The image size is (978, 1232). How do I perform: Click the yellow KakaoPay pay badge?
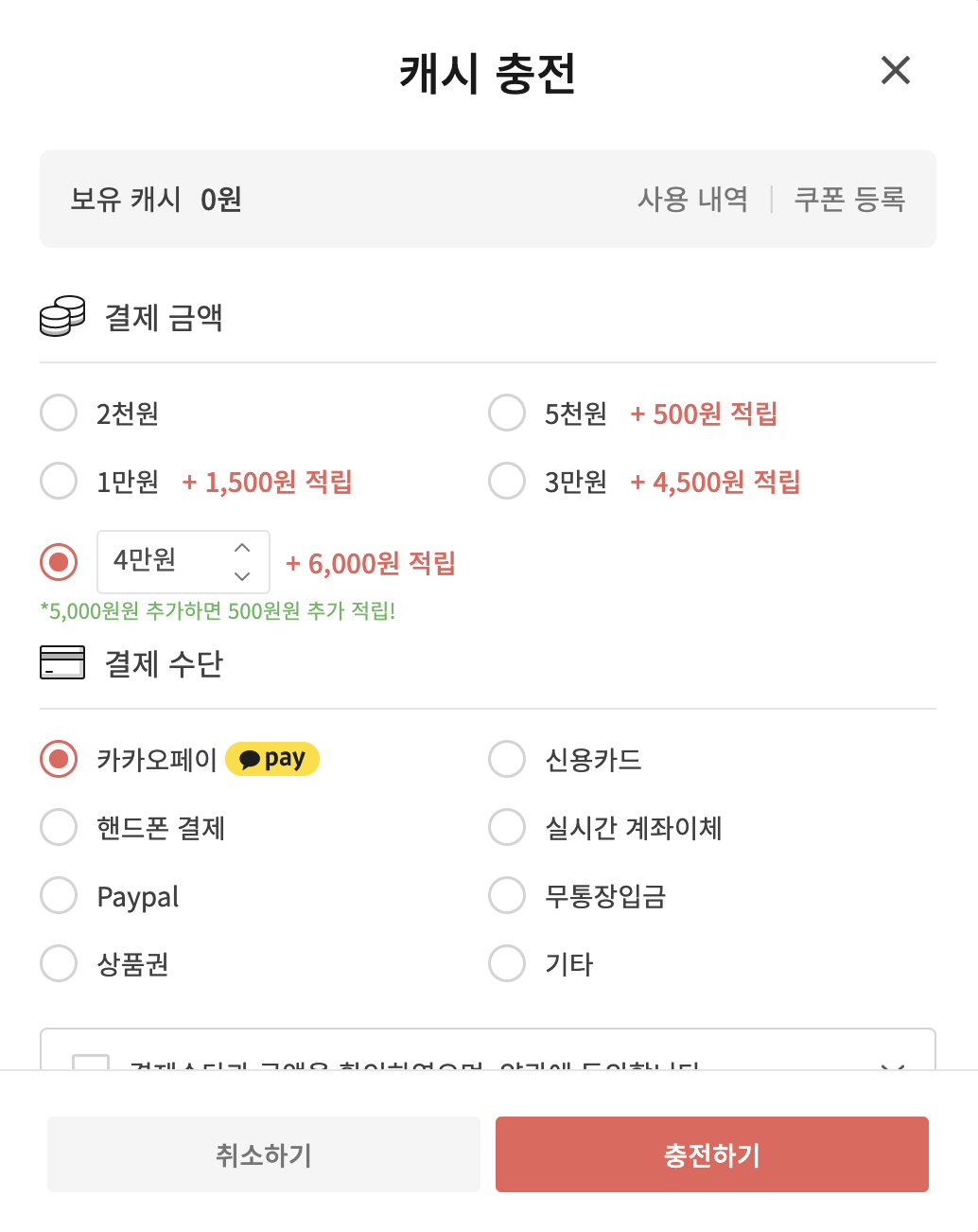tap(272, 758)
